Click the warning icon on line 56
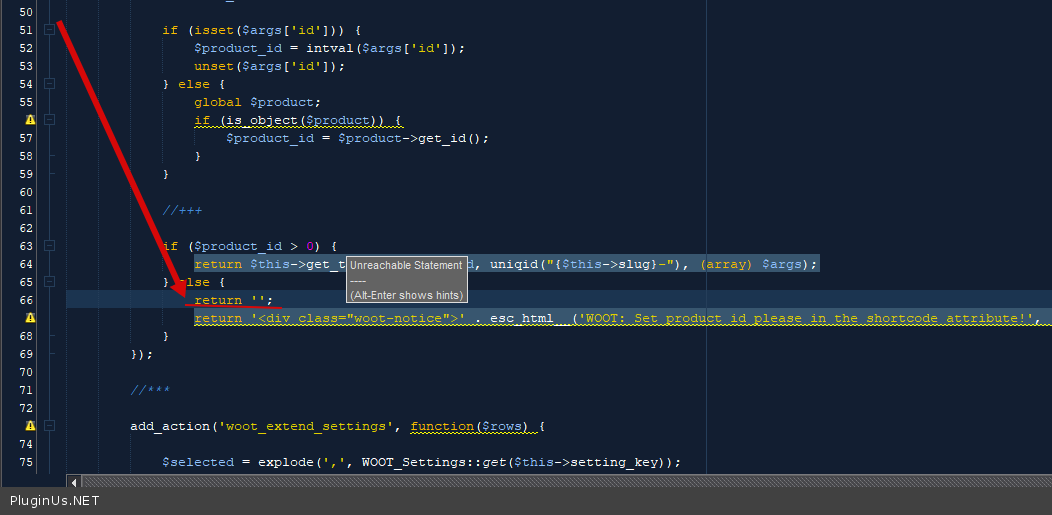The width and height of the screenshot is (1052, 515). point(30,120)
